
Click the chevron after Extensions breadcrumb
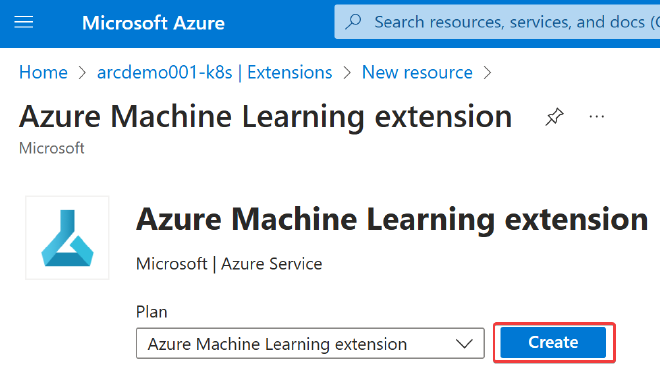click(347, 73)
